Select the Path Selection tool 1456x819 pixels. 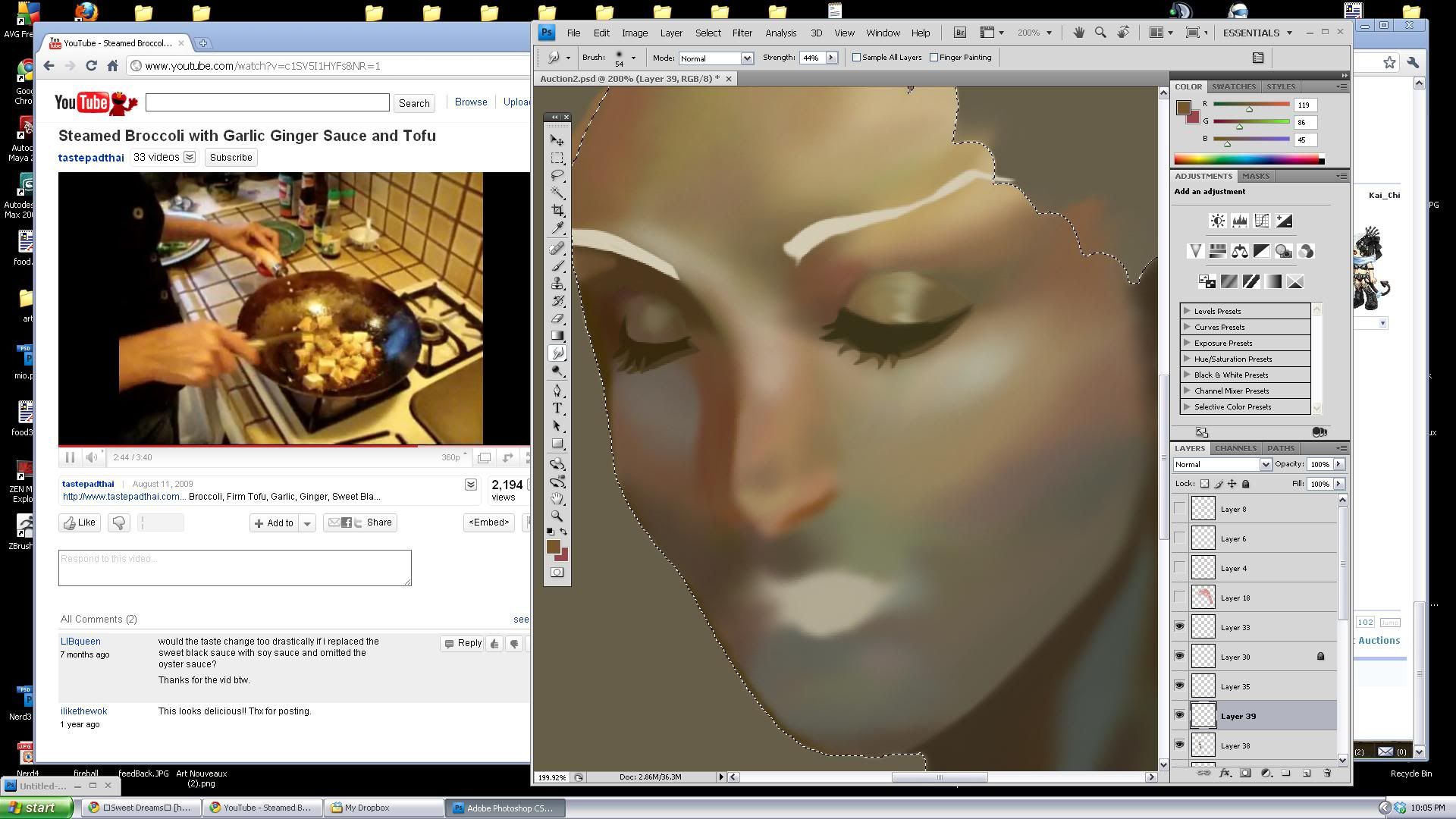(557, 425)
